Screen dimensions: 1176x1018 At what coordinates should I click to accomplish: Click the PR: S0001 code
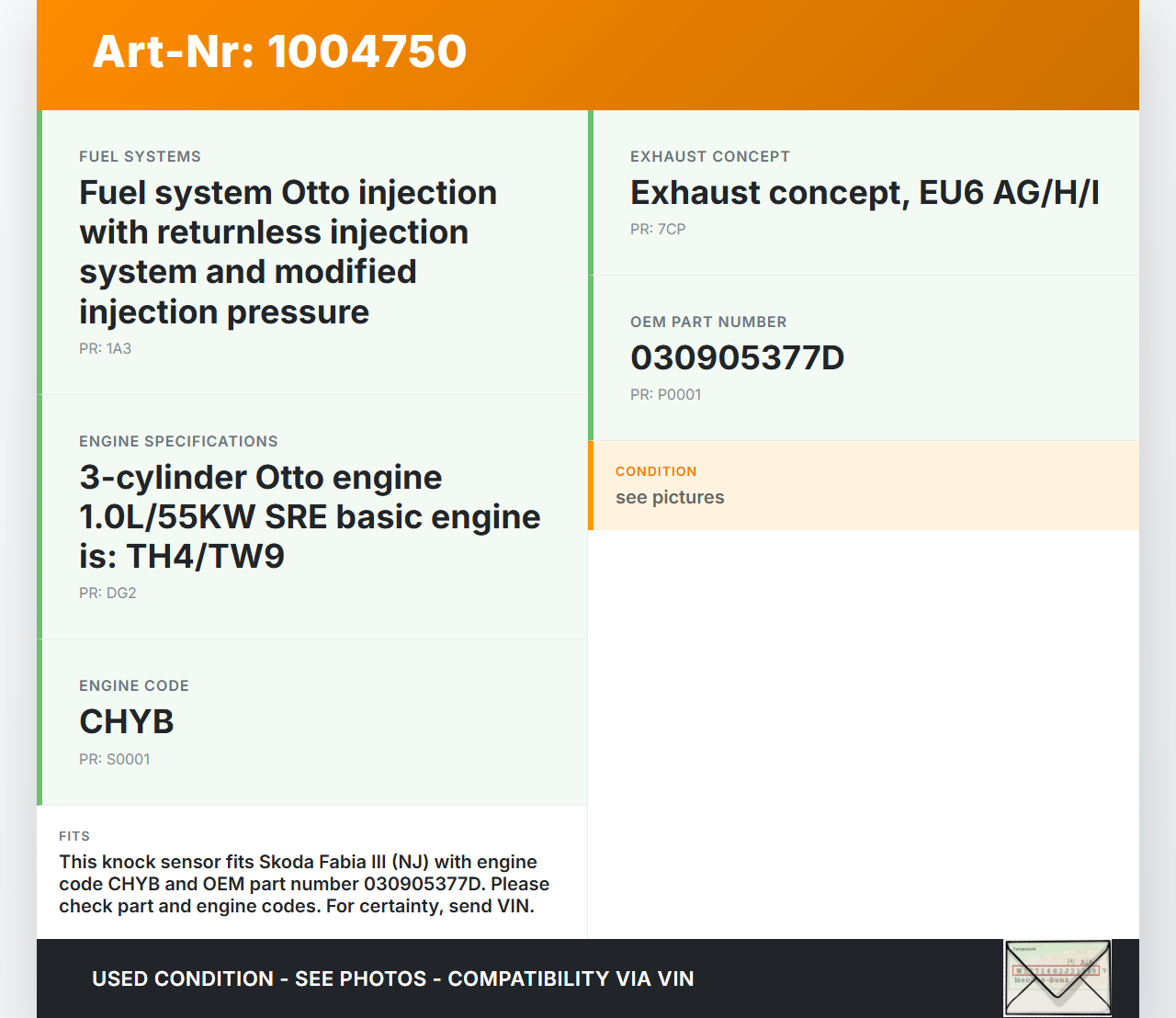(114, 760)
